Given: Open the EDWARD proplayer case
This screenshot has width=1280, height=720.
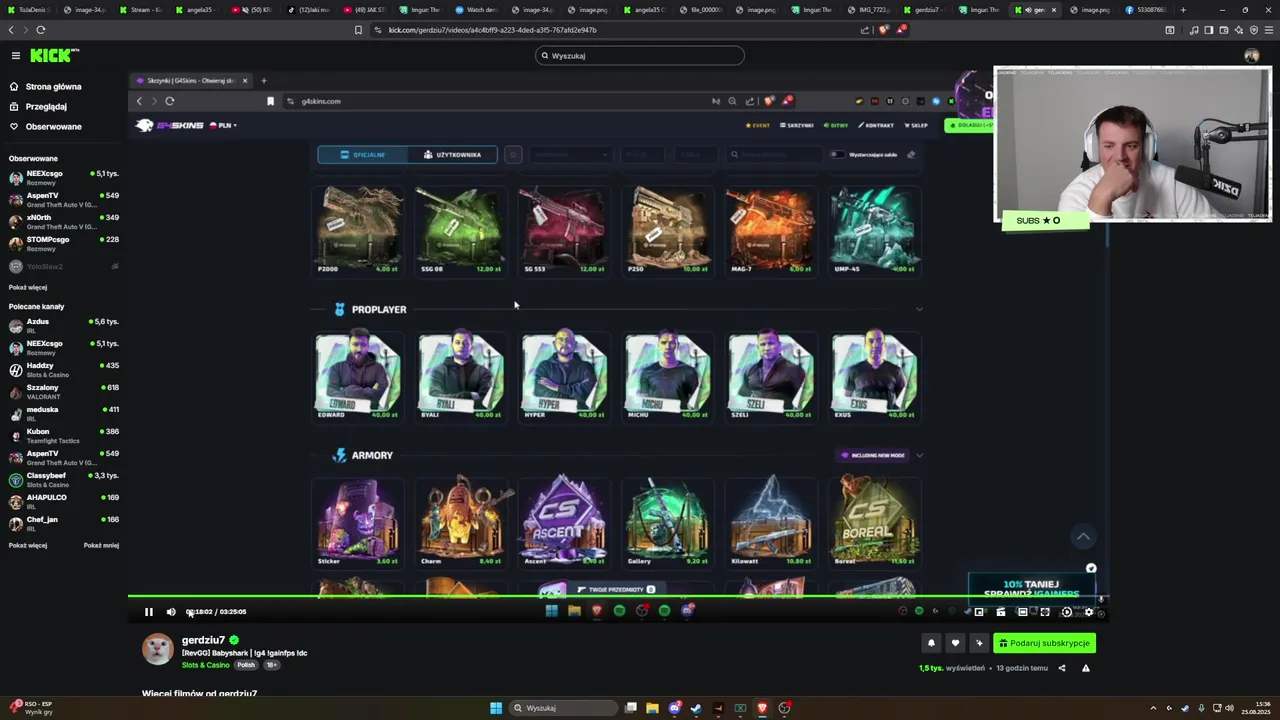Looking at the screenshot, I should (x=358, y=375).
